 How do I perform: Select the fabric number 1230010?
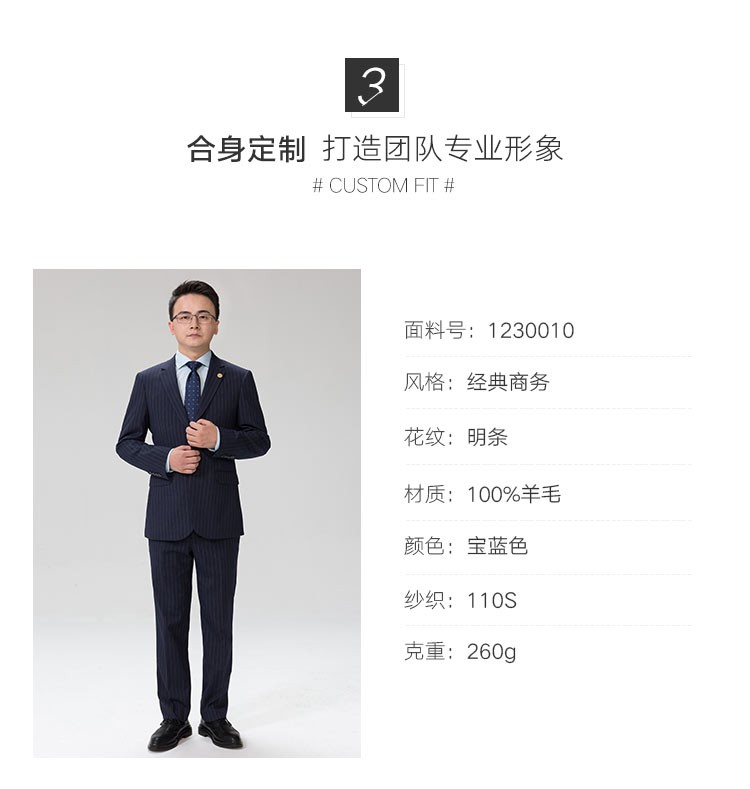click(531, 331)
